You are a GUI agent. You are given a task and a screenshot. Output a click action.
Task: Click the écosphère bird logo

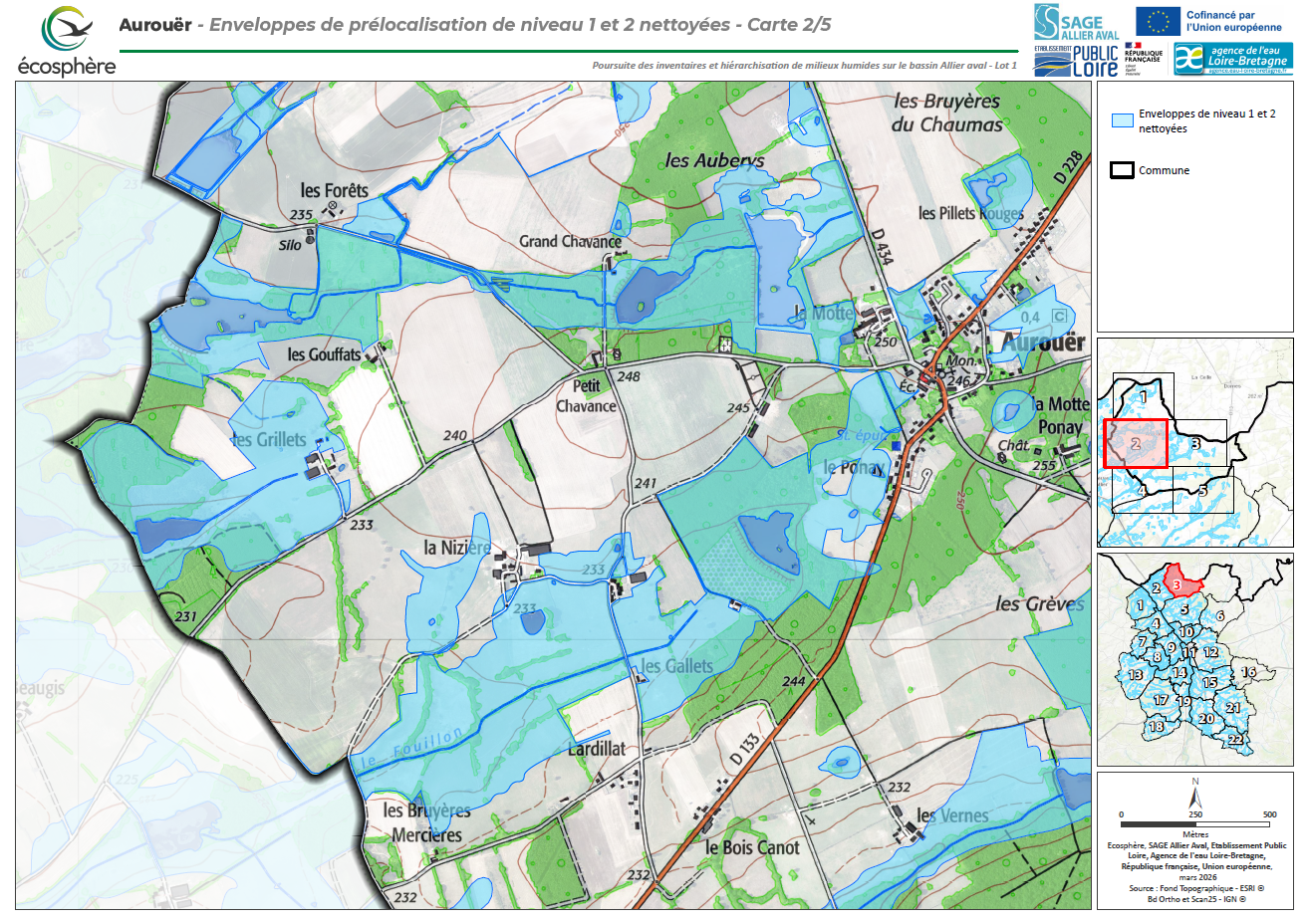(66, 30)
